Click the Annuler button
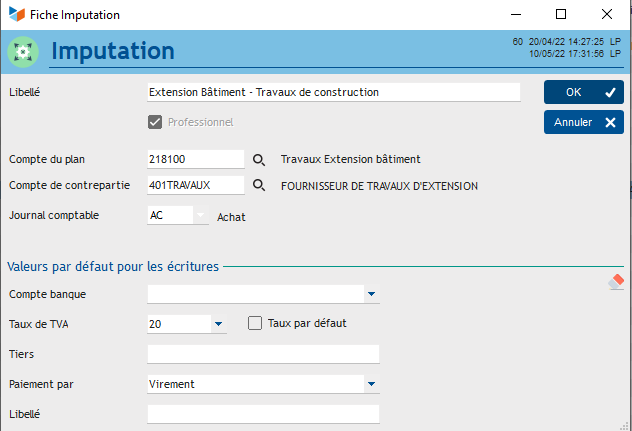The image size is (632, 431). [584, 123]
